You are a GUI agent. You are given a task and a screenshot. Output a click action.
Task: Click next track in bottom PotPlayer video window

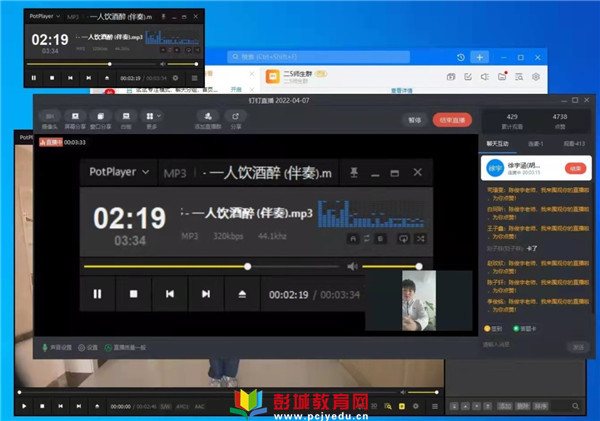click(79, 406)
